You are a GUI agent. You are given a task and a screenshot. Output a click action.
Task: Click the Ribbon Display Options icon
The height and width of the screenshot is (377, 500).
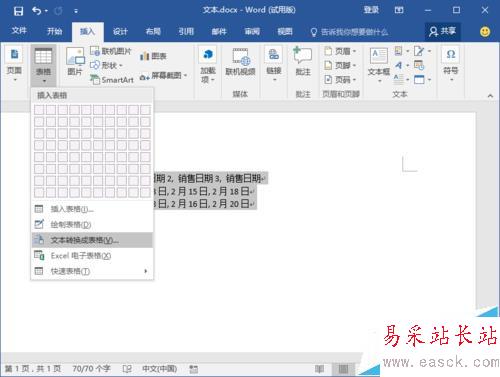point(399,10)
